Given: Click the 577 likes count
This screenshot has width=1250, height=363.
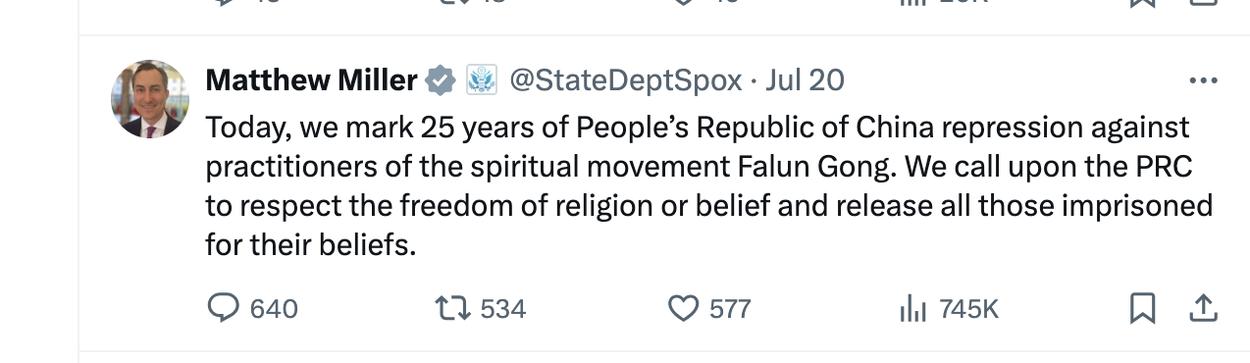Looking at the screenshot, I should (730, 309).
